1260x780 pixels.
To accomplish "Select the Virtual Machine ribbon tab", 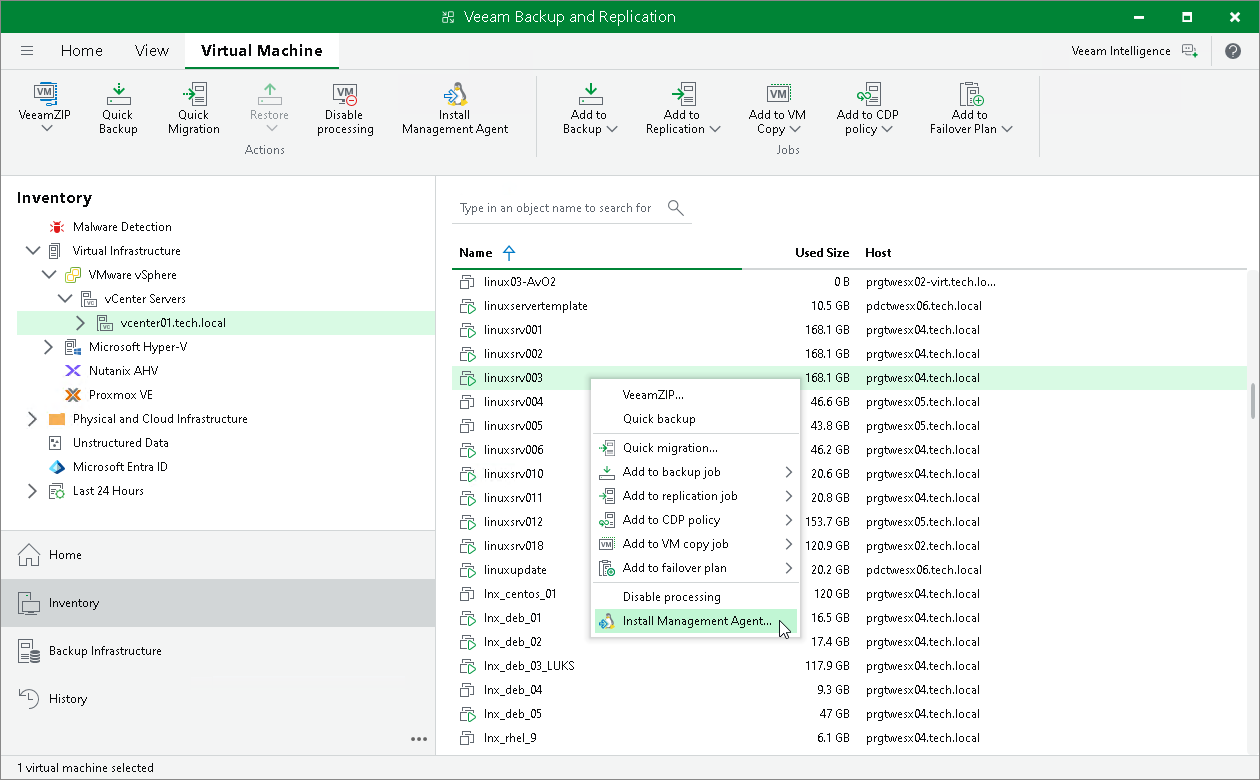I will 262,51.
